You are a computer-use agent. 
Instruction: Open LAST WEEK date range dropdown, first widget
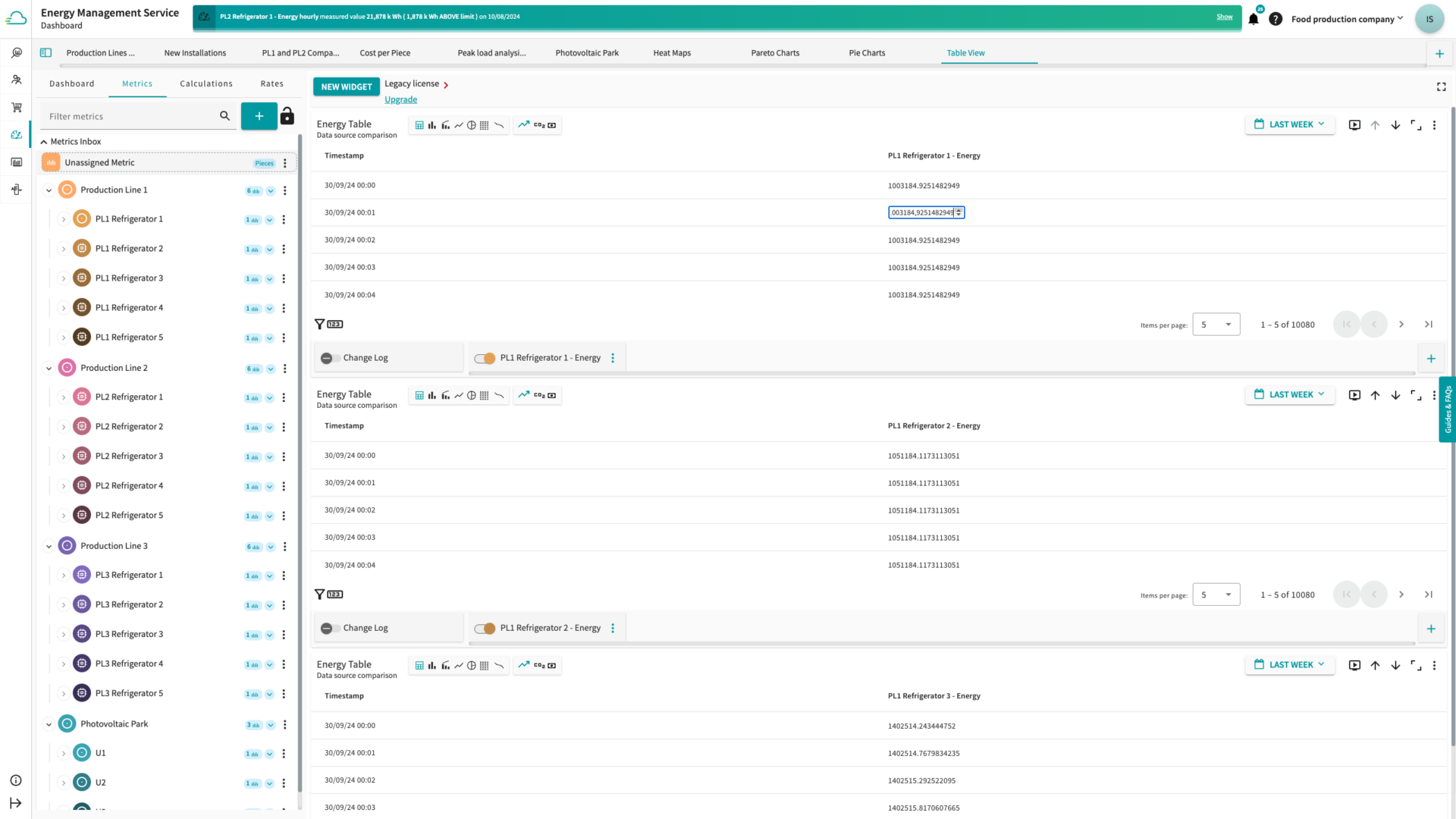pos(1289,125)
